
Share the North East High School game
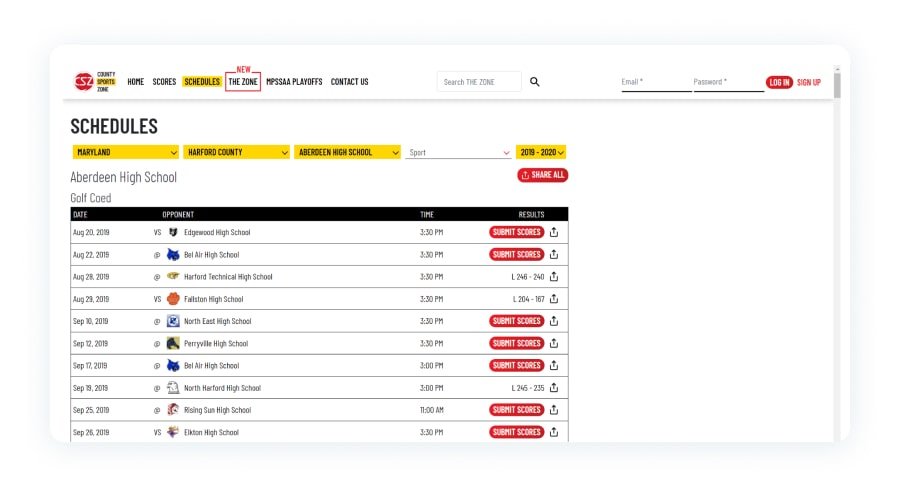[x=554, y=321]
